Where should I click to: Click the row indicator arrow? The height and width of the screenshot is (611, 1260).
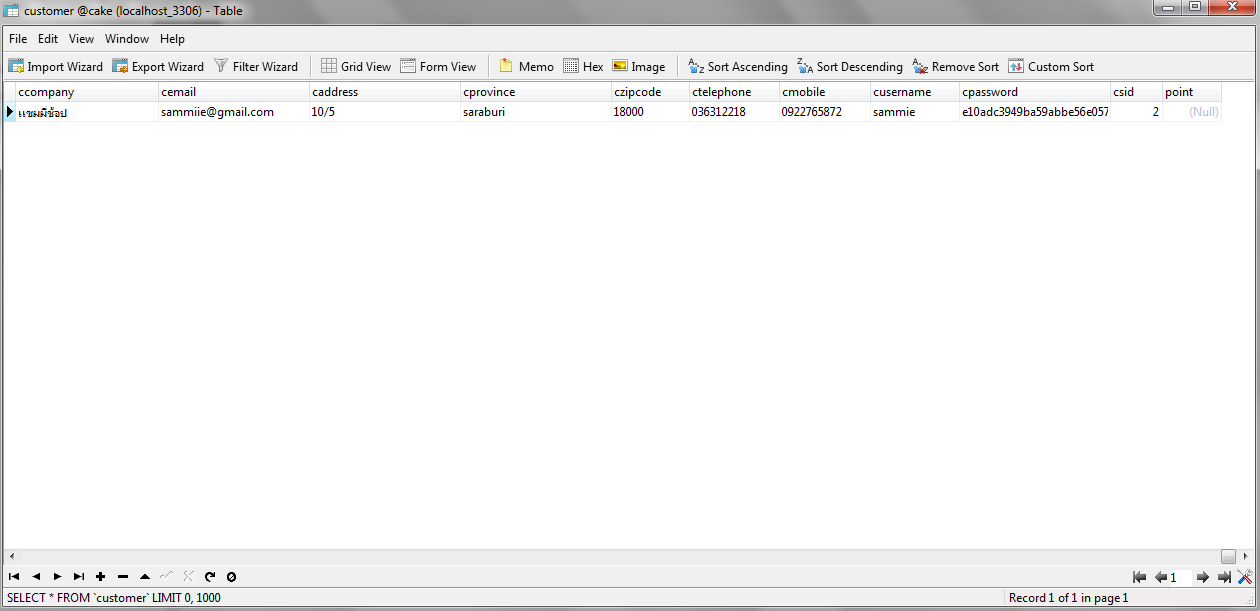point(10,112)
